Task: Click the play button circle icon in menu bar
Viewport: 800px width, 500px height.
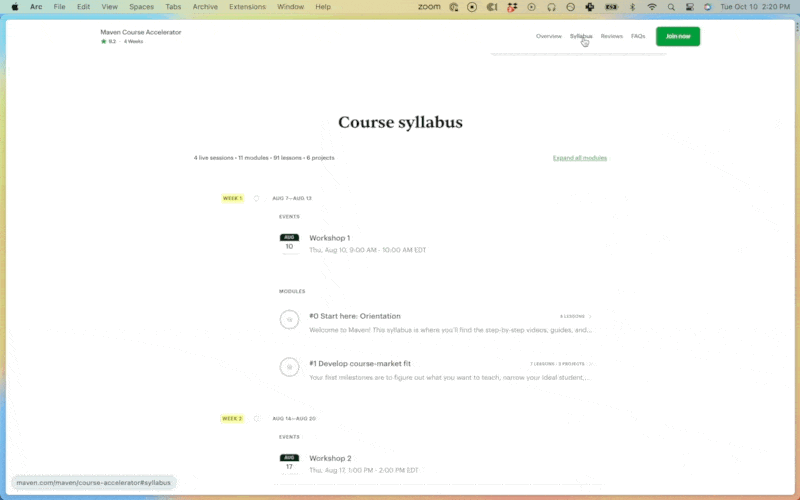Action: click(531, 7)
